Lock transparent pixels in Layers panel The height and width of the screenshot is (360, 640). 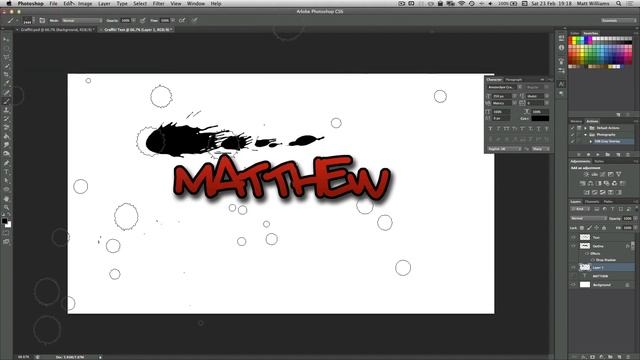click(582, 228)
